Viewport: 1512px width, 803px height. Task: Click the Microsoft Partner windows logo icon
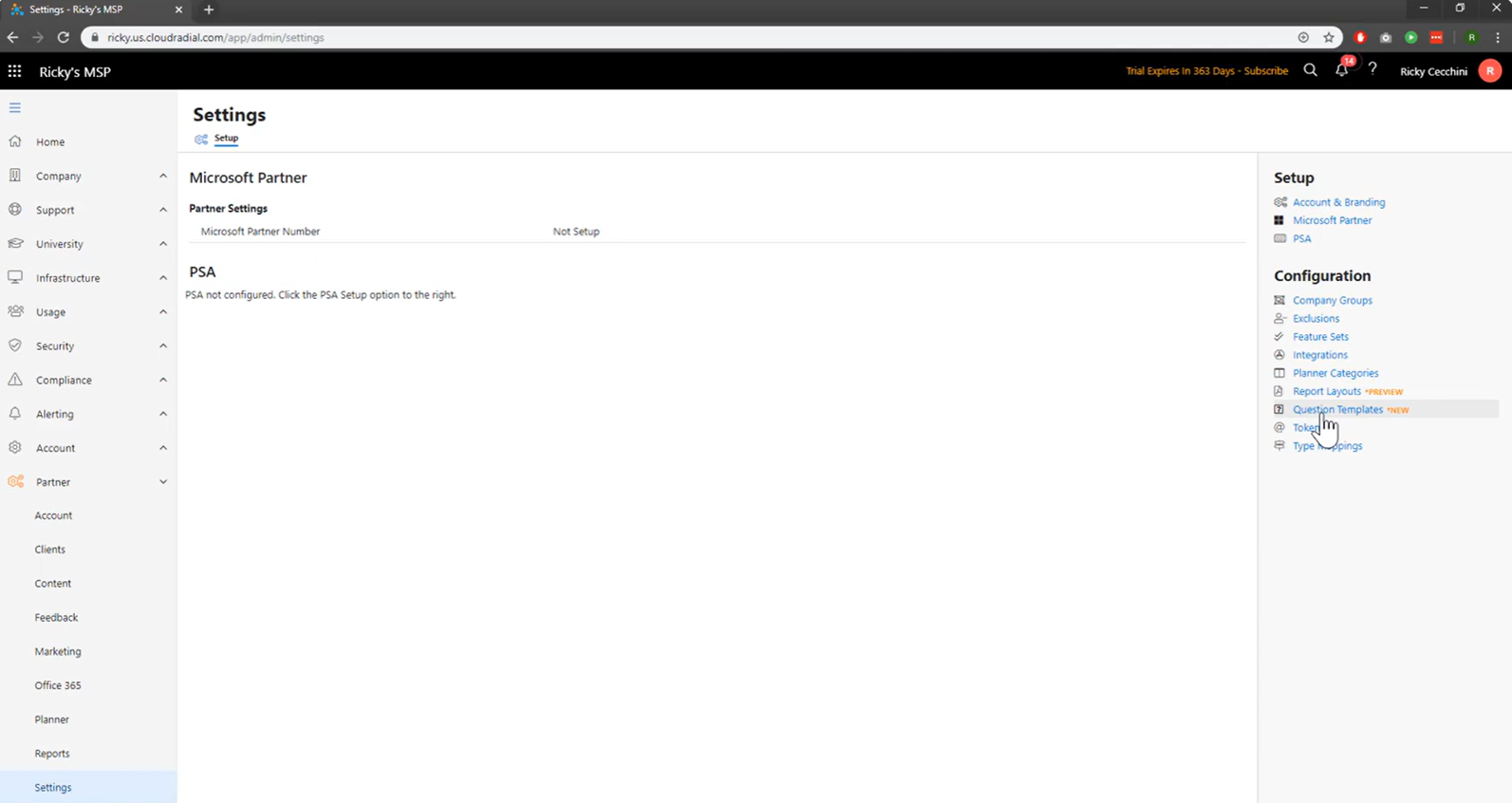pyautogui.click(x=1279, y=220)
